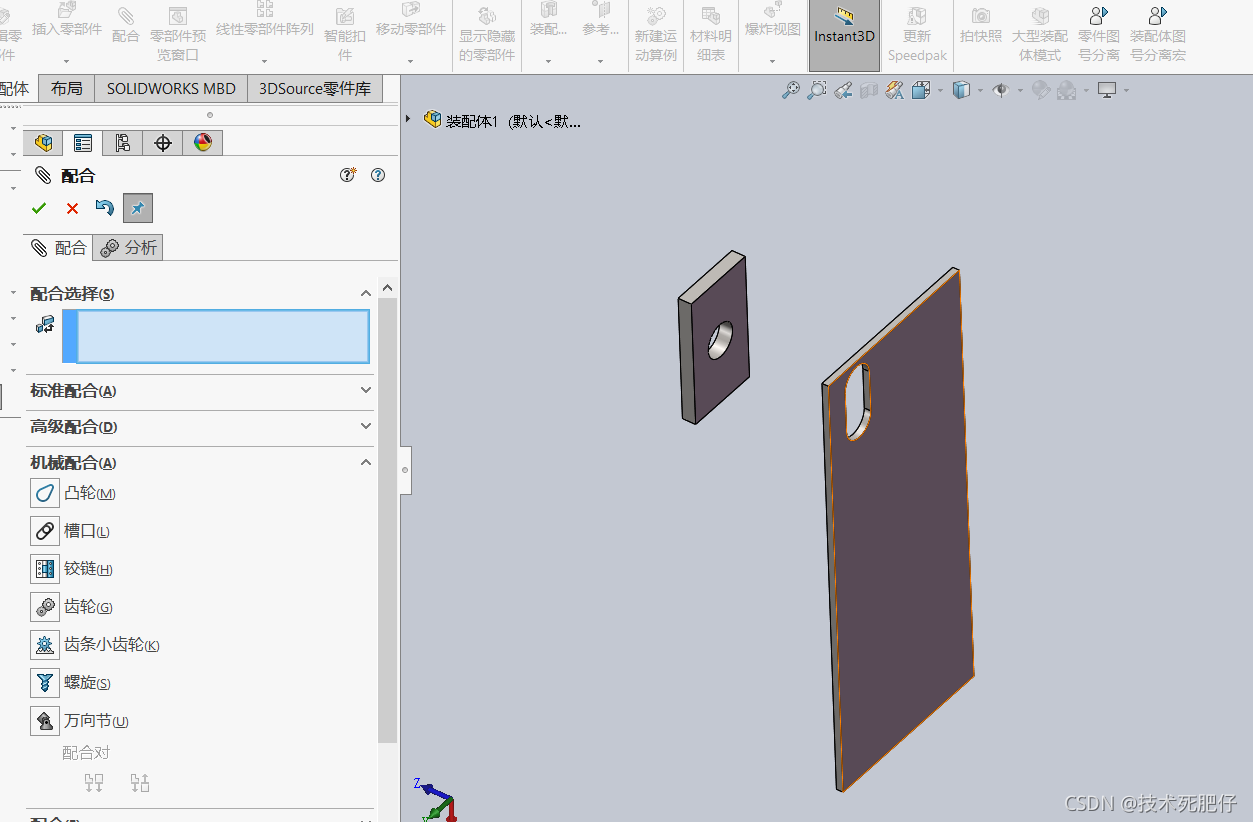Image resolution: width=1253 pixels, height=822 pixels.
Task: Click Previous View icon
Action: (843, 90)
